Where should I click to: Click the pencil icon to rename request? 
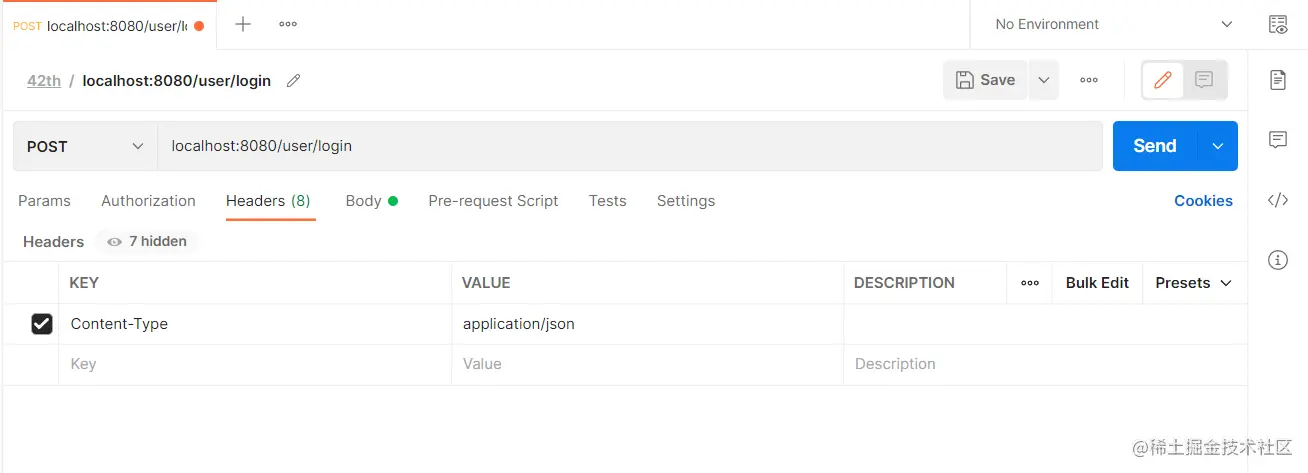coord(293,81)
